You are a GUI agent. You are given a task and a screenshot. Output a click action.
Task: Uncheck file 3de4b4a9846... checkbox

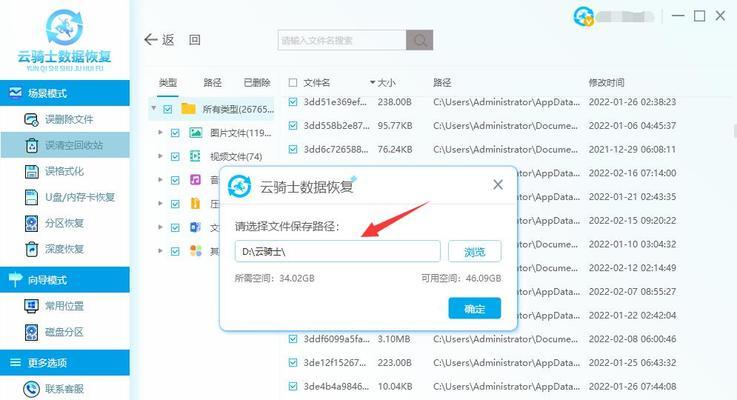click(x=293, y=386)
